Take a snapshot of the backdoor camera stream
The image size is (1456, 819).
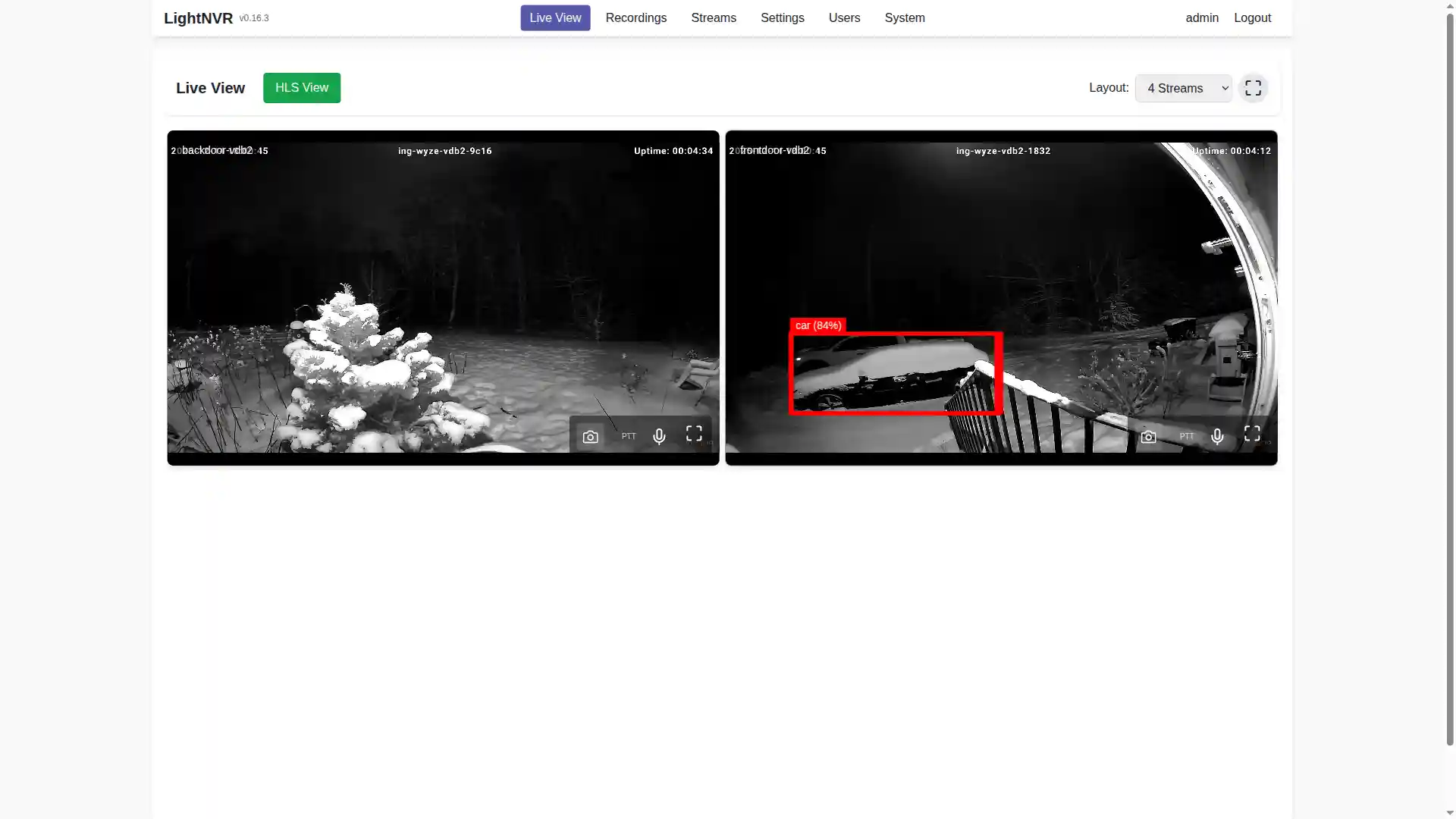pos(590,435)
